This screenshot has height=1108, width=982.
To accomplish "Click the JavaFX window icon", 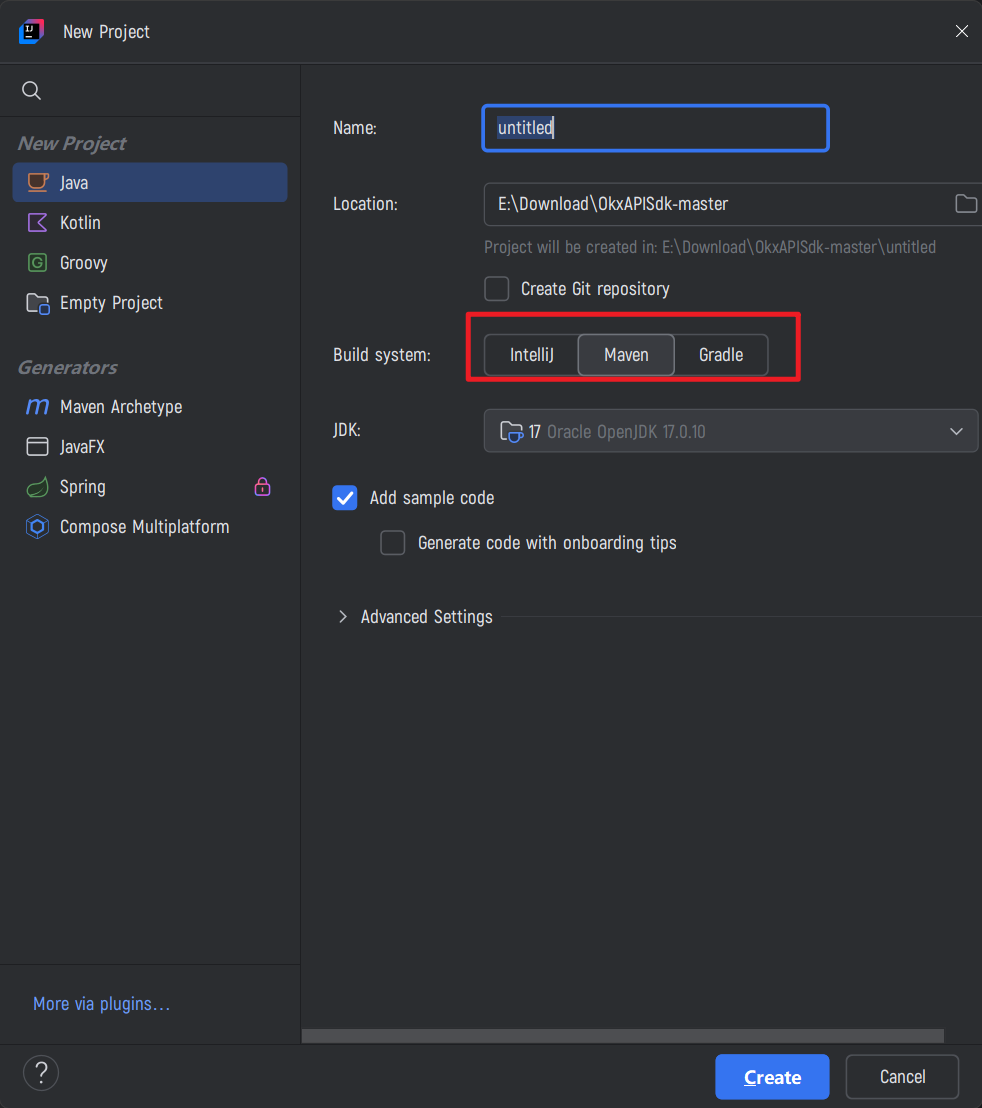I will 37,447.
